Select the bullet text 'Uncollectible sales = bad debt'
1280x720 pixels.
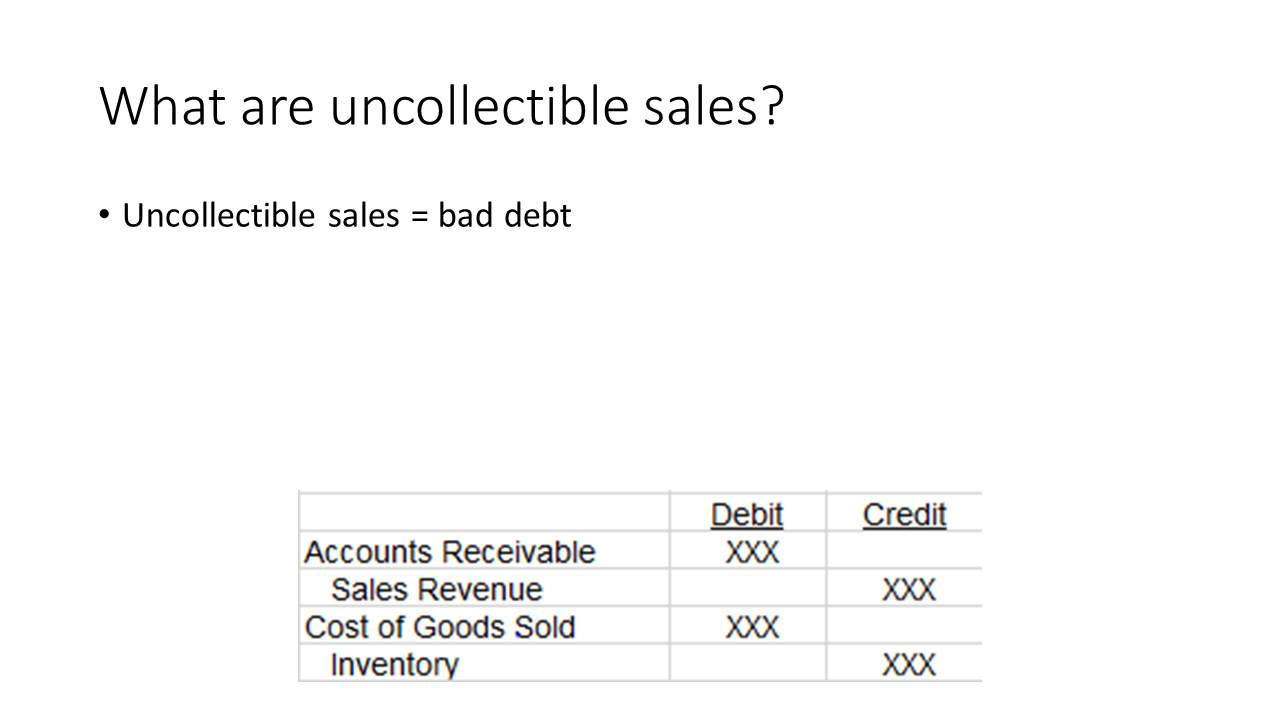(346, 215)
